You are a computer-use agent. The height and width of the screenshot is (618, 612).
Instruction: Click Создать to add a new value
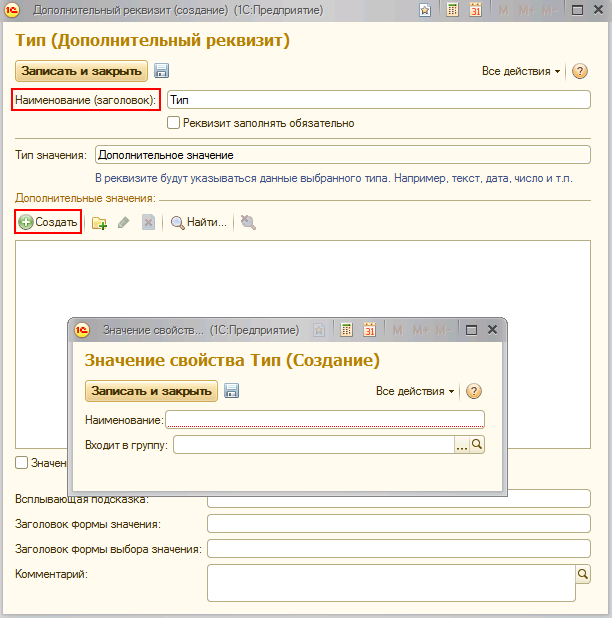click(48, 222)
